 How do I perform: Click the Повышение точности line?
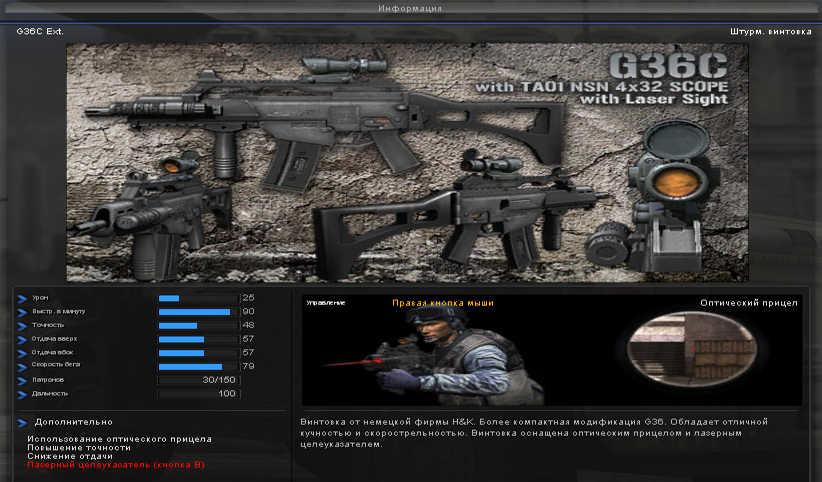point(79,447)
